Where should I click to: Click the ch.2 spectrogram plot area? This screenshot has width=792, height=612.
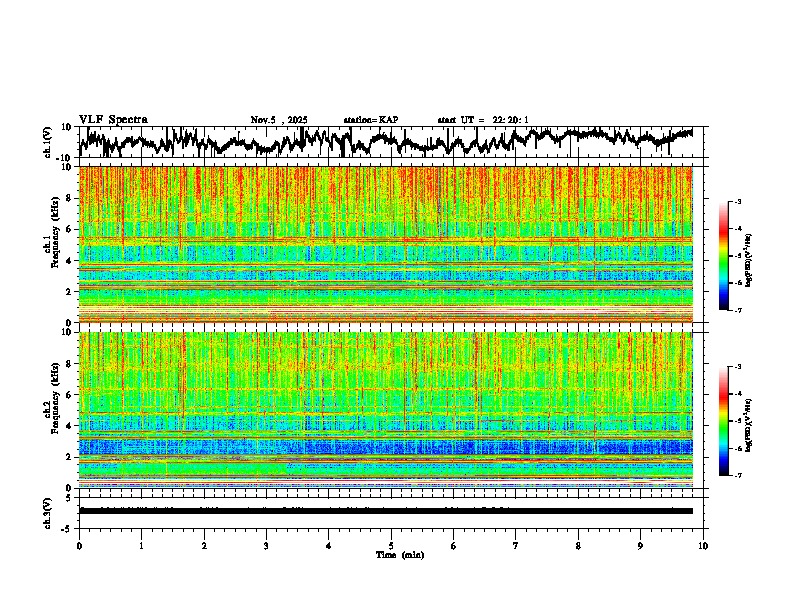click(x=386, y=410)
